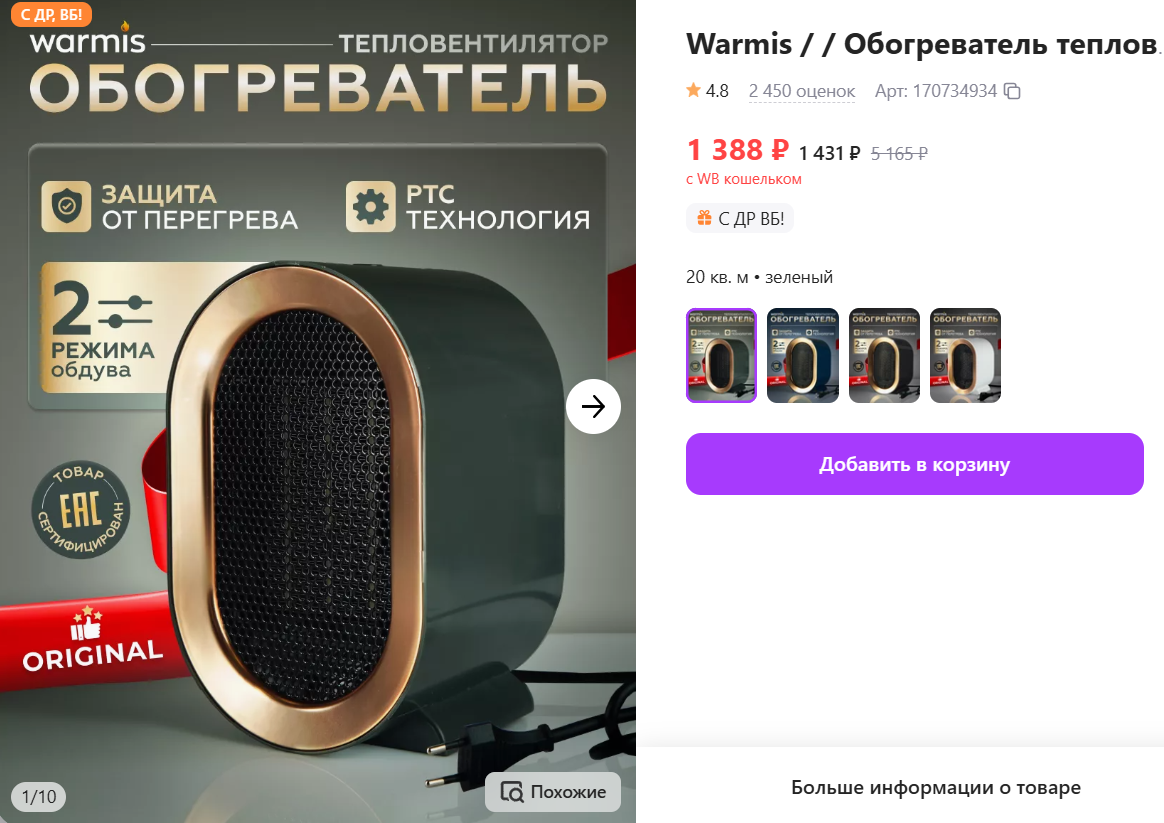This screenshot has width=1164, height=823.
Task: Select the green heater color variant
Action: [x=721, y=355]
